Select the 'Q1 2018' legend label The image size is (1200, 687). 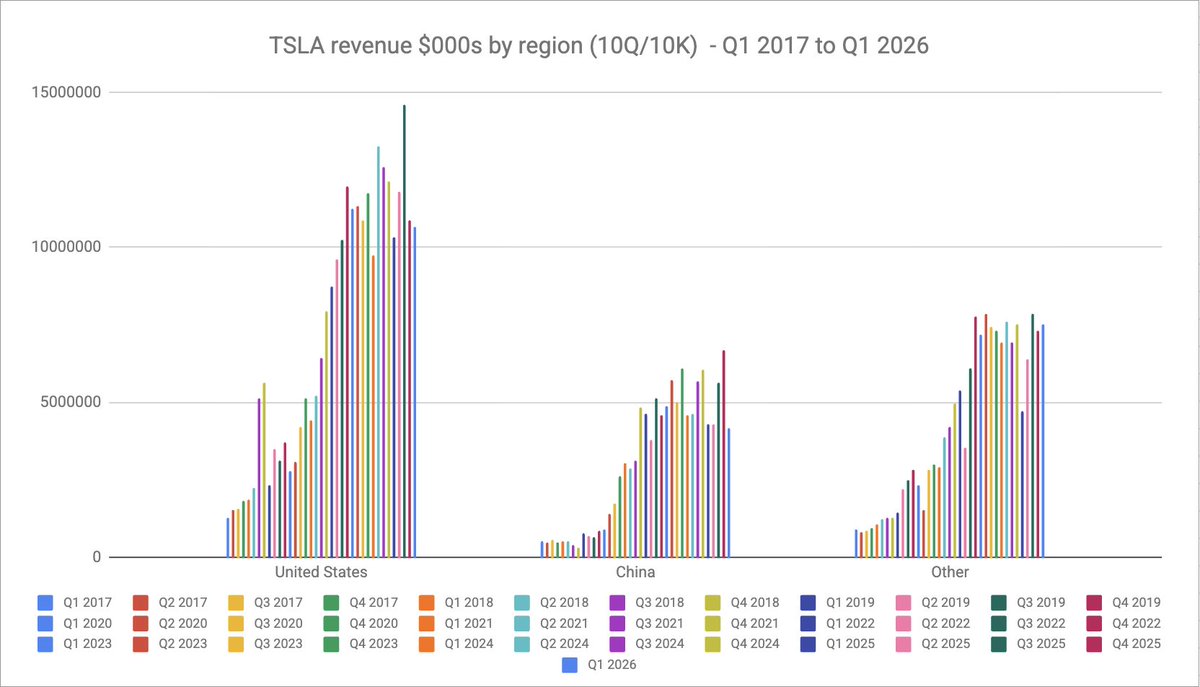pyautogui.click(x=468, y=603)
